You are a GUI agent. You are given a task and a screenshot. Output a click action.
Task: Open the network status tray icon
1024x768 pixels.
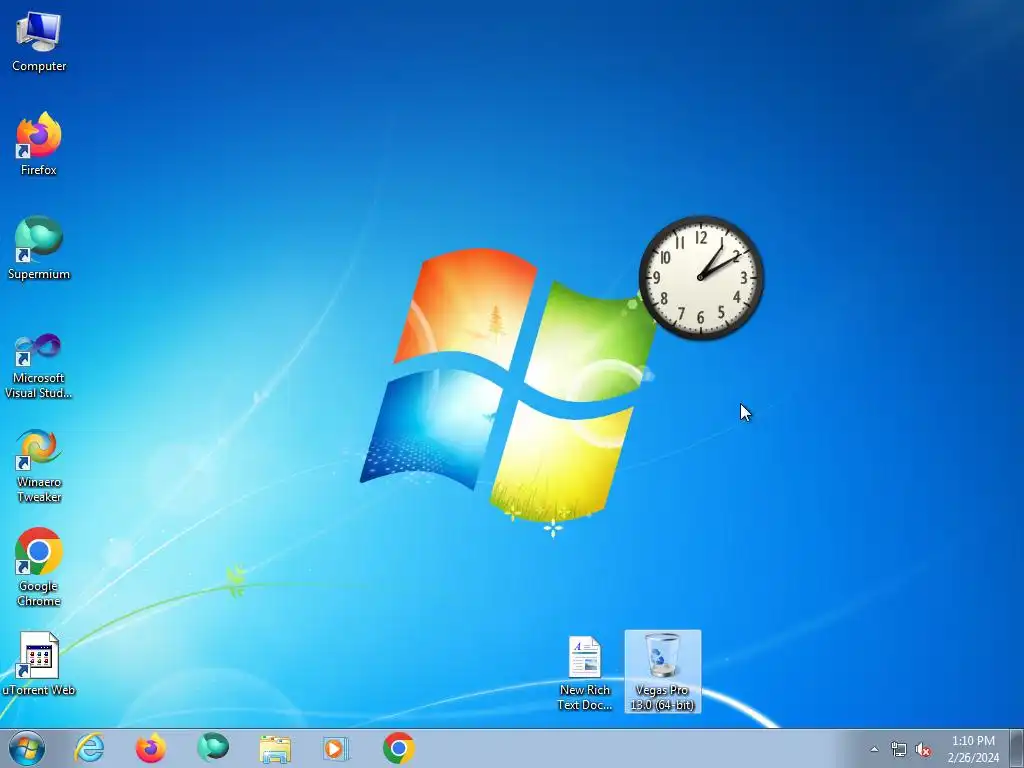pos(899,750)
